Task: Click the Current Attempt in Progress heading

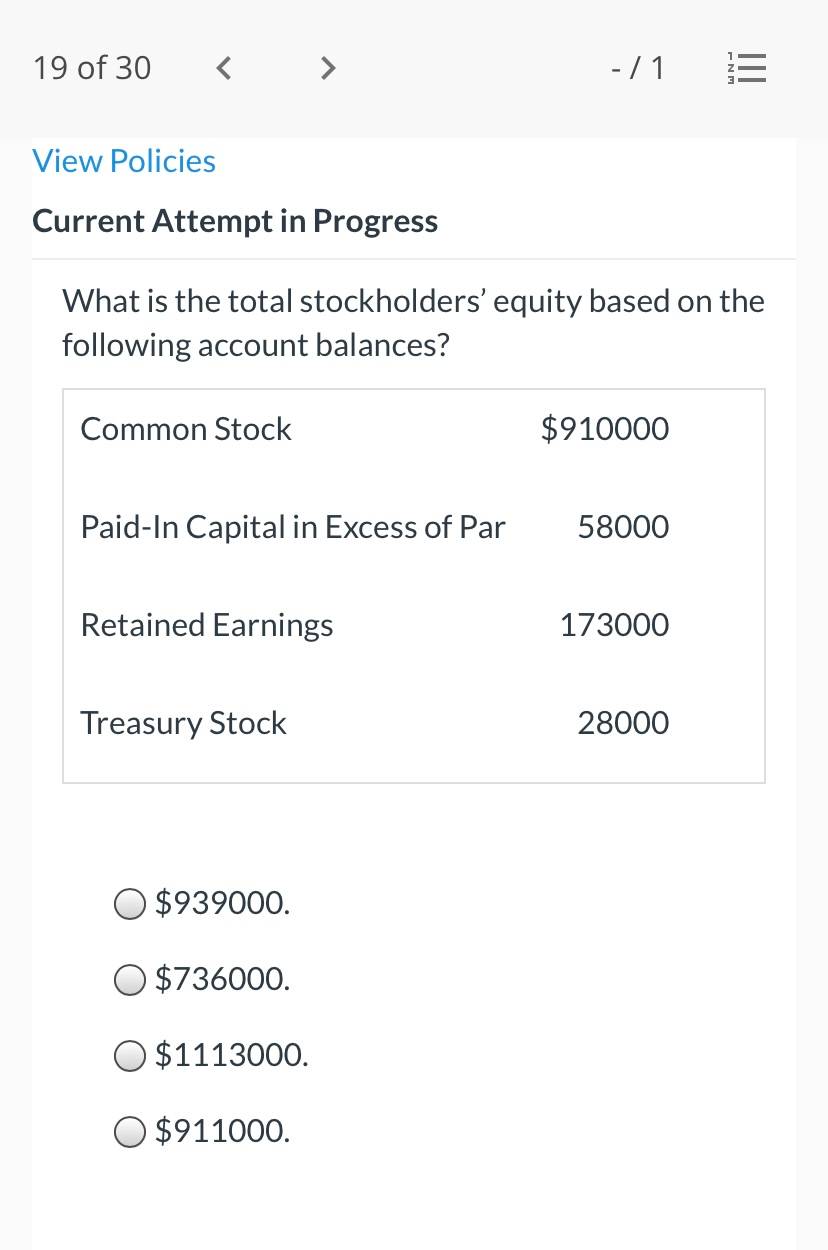Action: point(235,221)
